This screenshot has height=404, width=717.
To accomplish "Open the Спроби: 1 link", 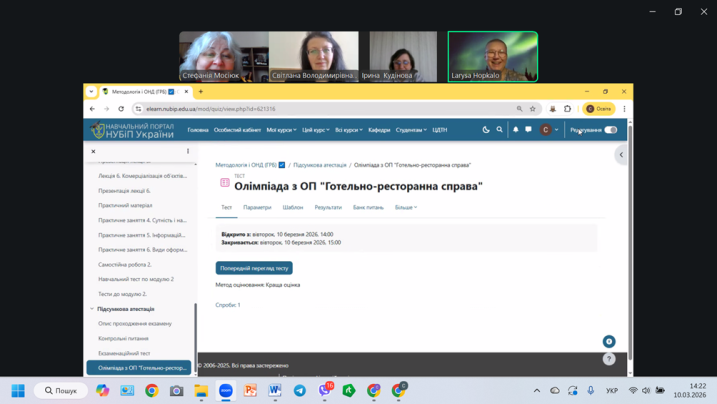I will [228, 305].
